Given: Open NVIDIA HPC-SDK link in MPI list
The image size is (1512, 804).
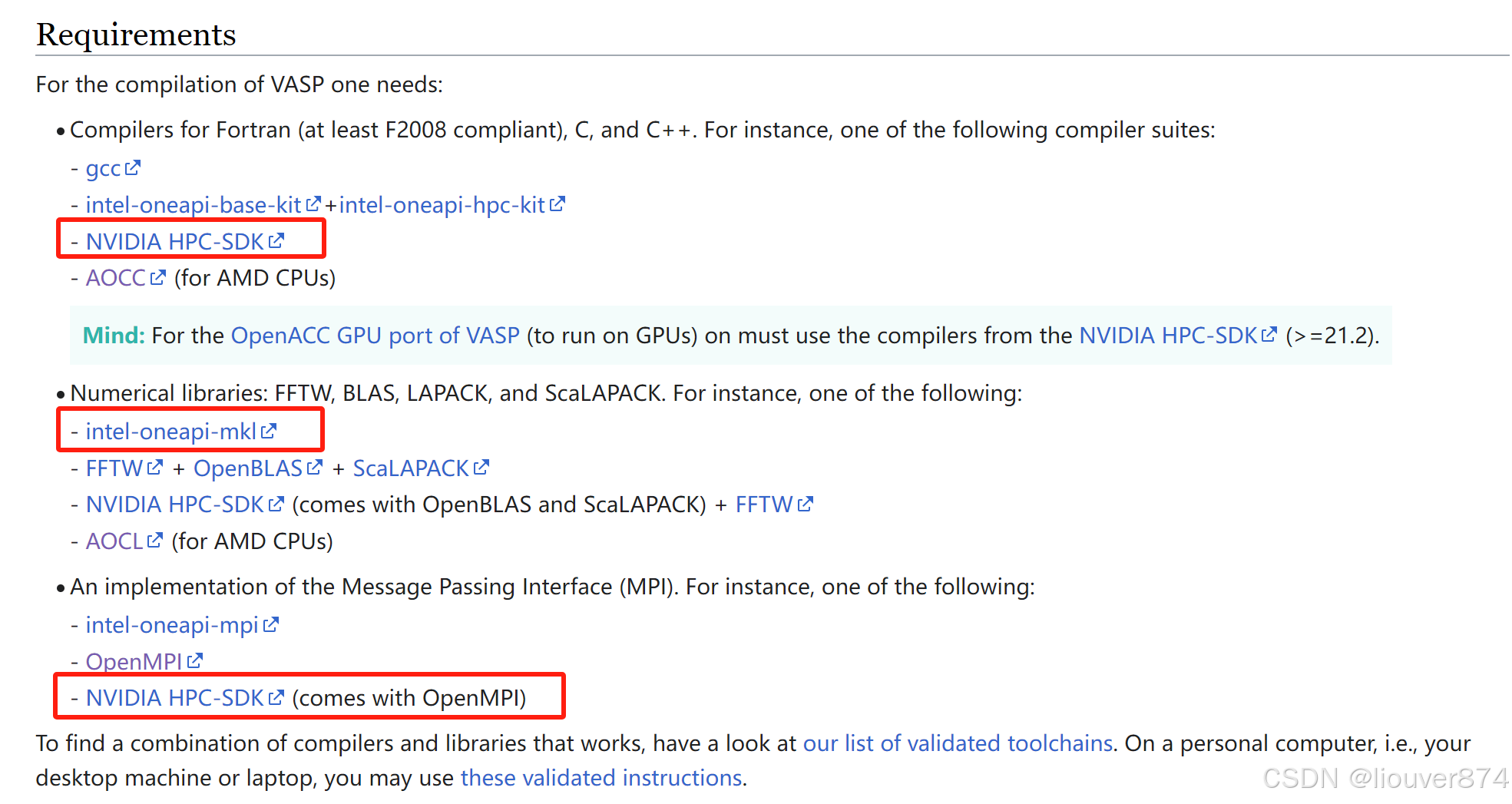Looking at the screenshot, I should (174, 698).
